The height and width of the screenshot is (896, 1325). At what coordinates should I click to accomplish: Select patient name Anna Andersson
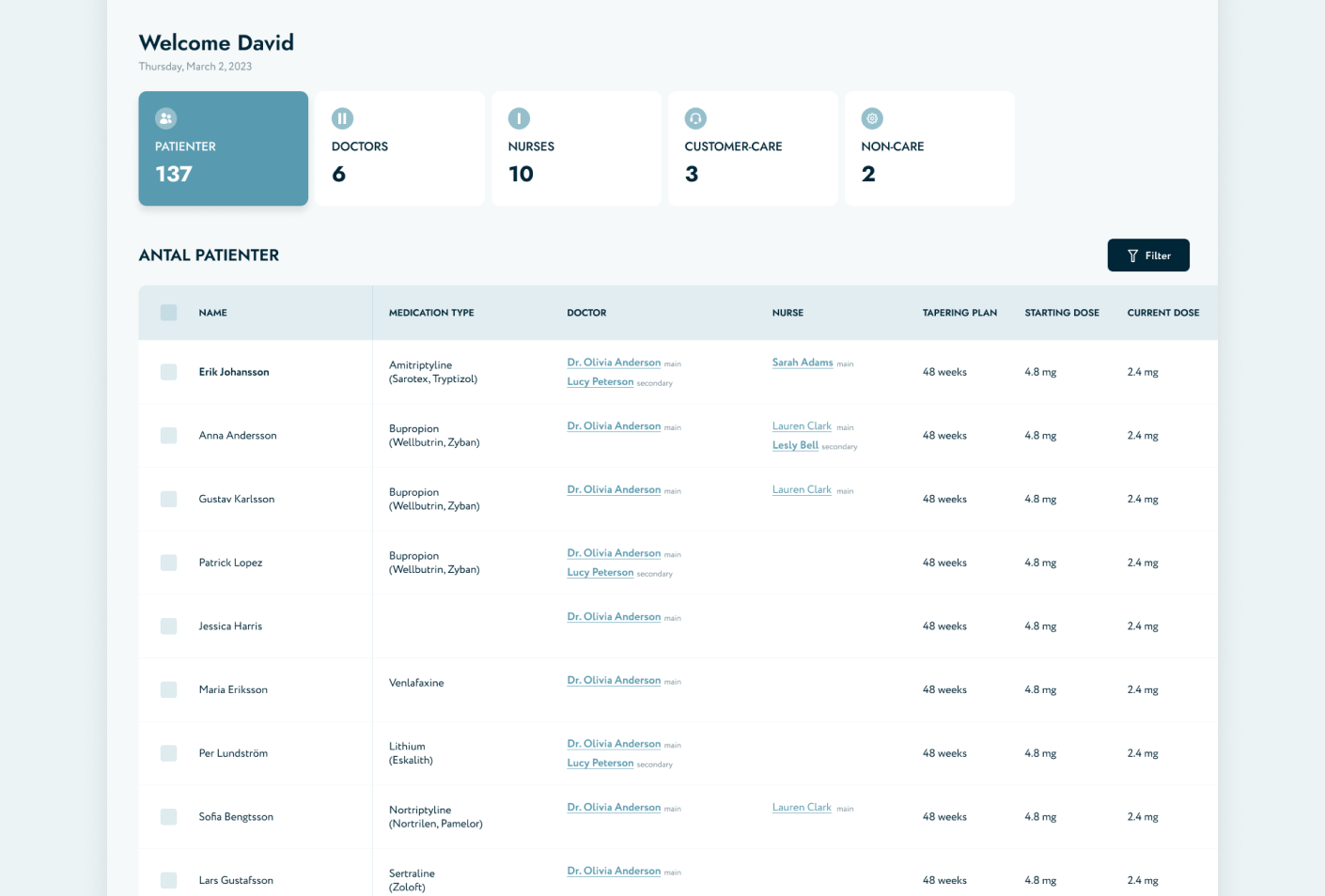[238, 436]
